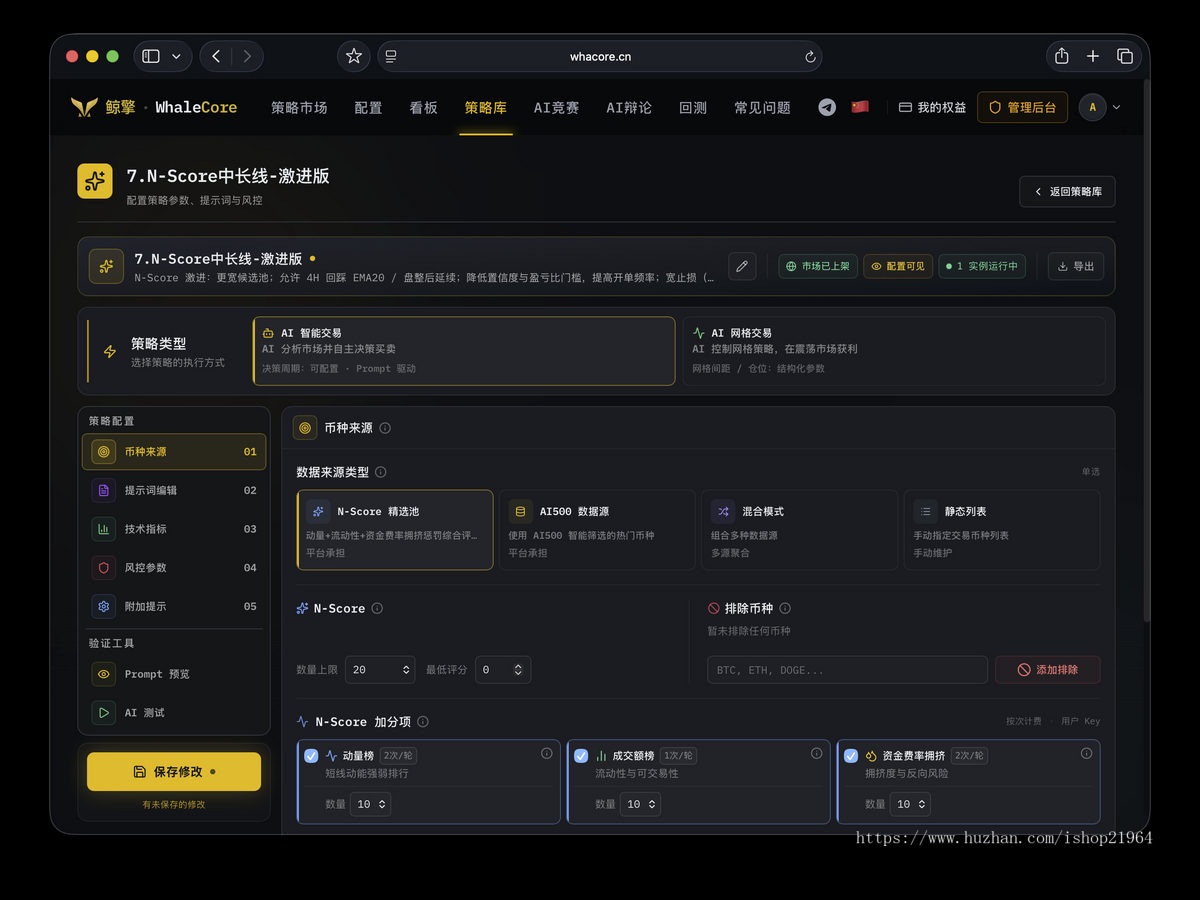Viewport: 1200px width, 900px height.
Task: Open 看板 nav item
Action: point(423,107)
